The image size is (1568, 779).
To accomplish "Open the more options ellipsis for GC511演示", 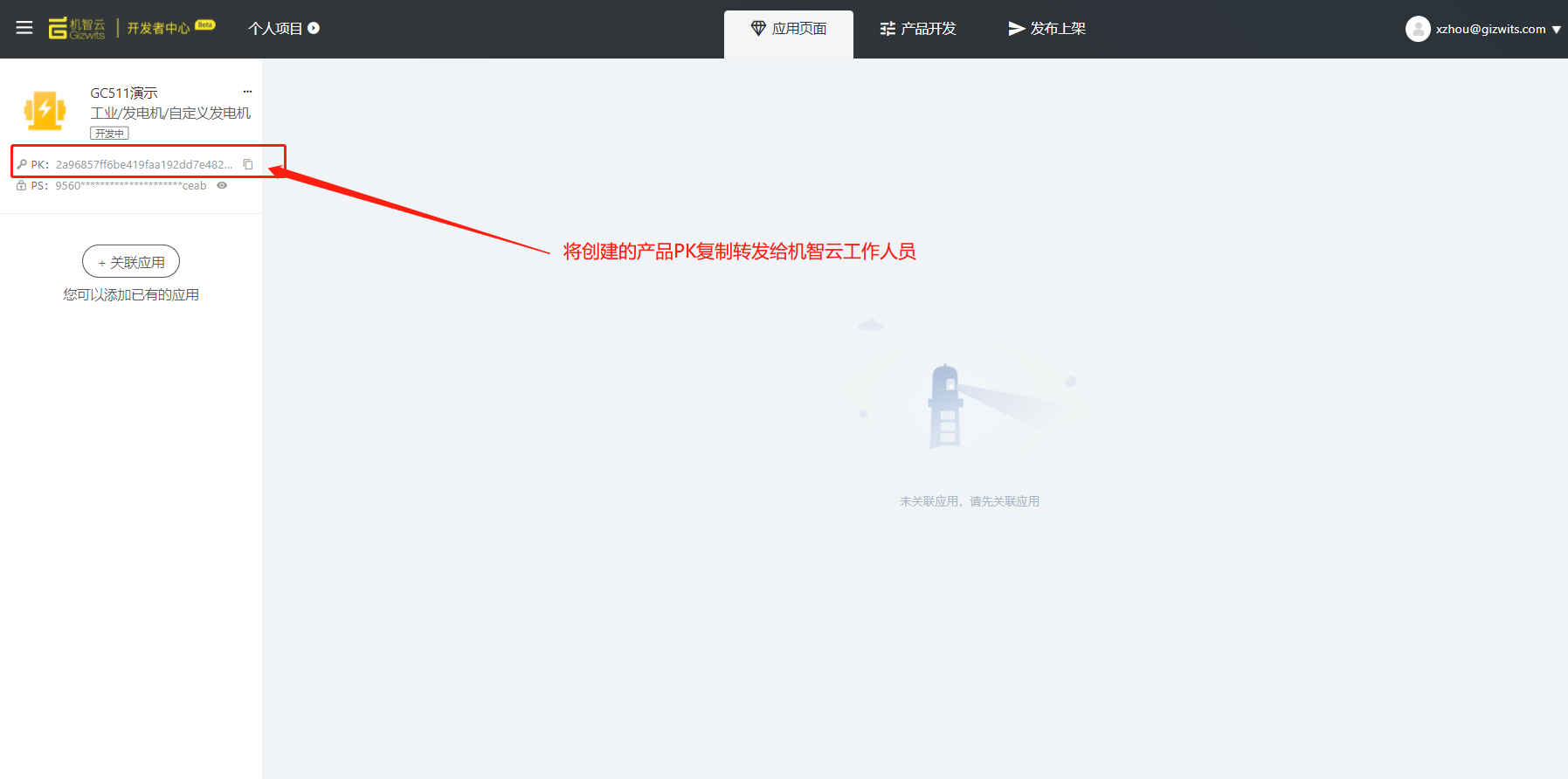I will (247, 92).
